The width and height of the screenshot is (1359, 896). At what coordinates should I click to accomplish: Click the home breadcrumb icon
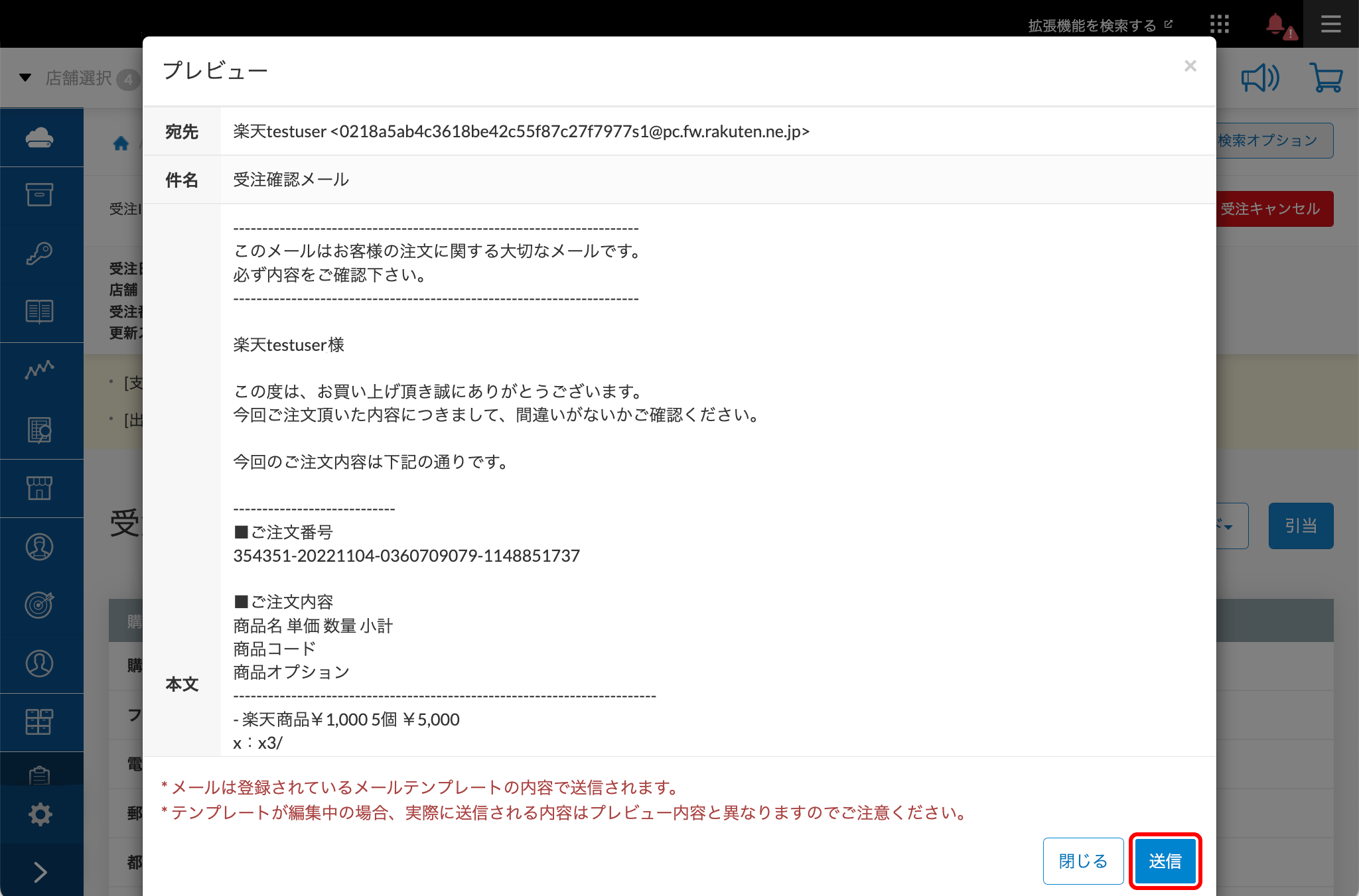coord(121,143)
